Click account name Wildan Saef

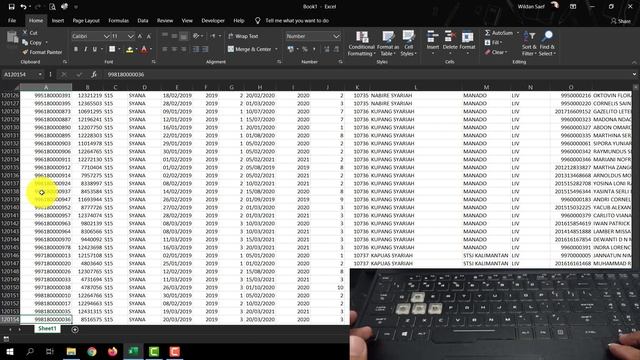pyautogui.click(x=531, y=7)
